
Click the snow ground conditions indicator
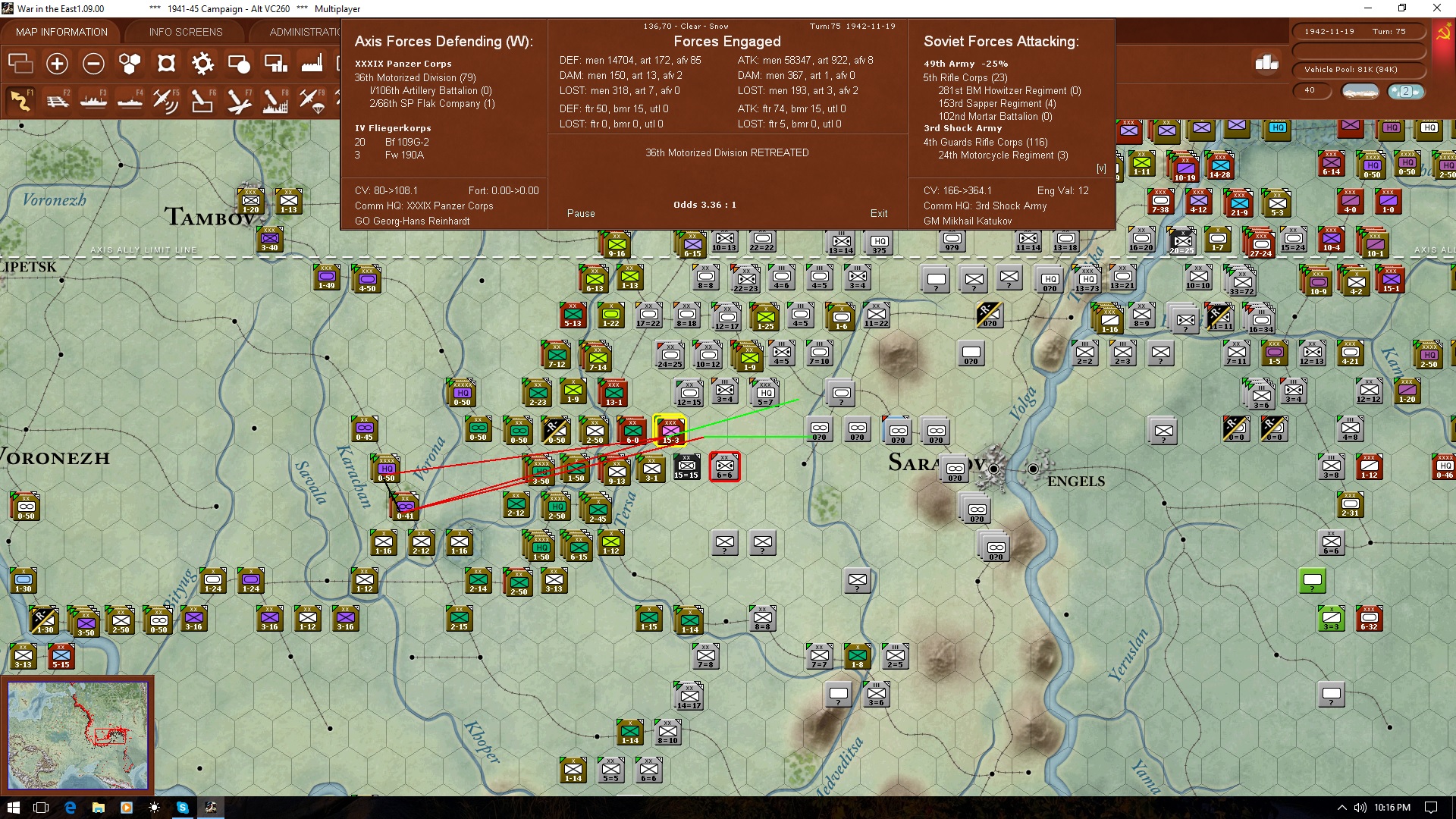coord(1360,91)
